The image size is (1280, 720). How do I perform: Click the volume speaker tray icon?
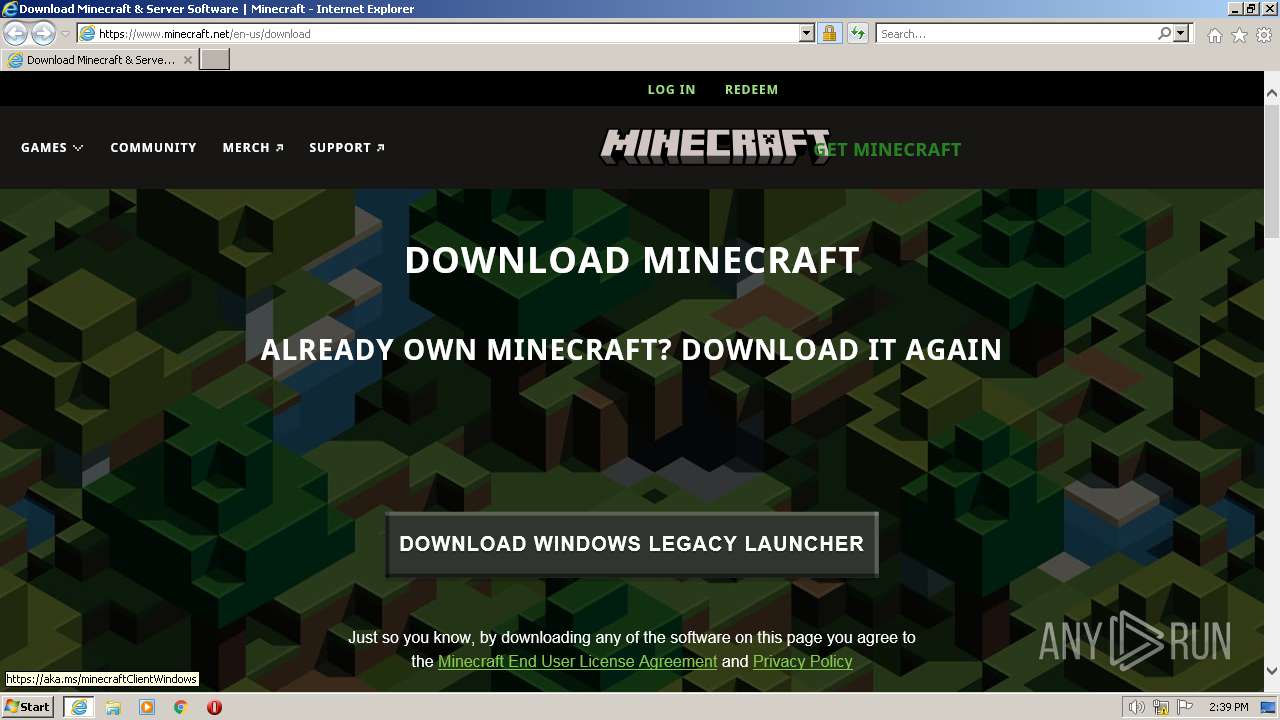[1137, 707]
